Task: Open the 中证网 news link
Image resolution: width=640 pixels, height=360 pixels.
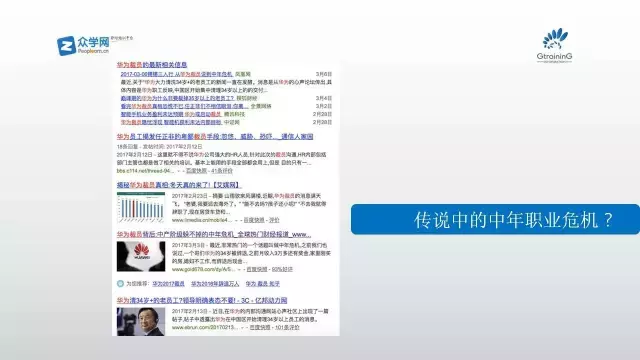Action: pyautogui.click(x=171, y=122)
